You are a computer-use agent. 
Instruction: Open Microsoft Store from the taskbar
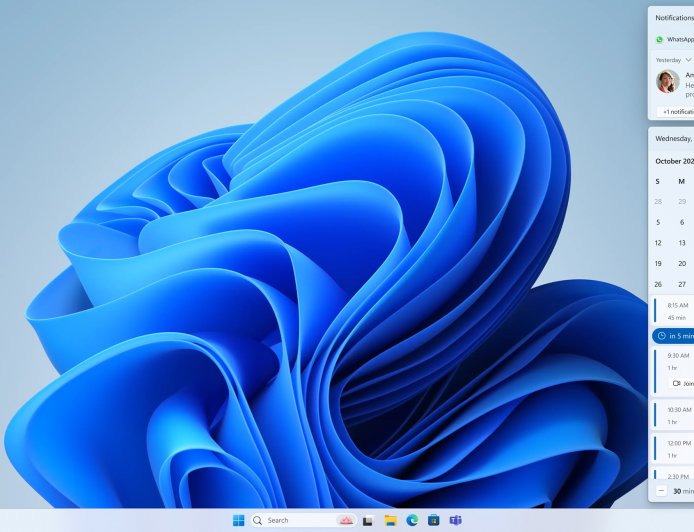pos(434,520)
